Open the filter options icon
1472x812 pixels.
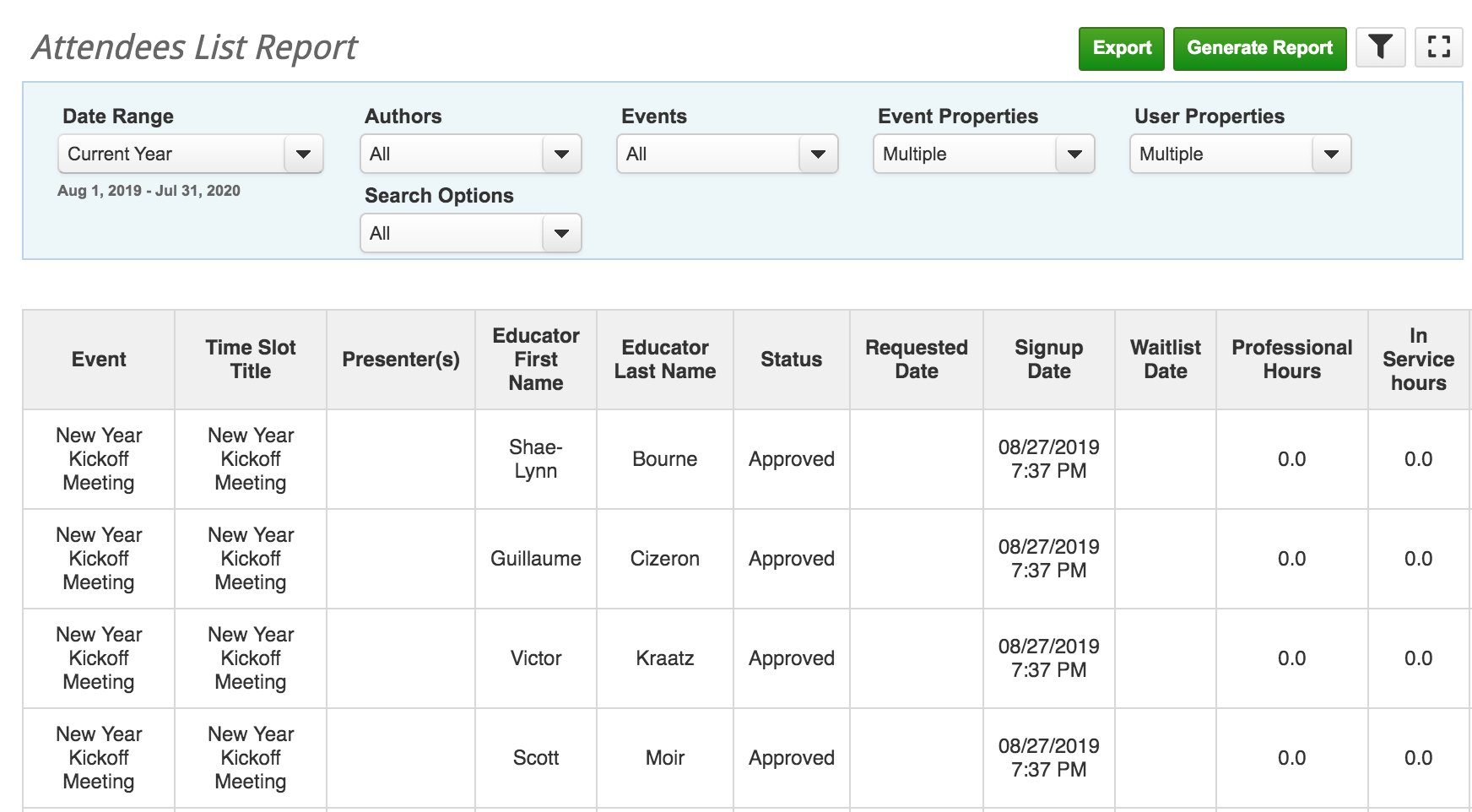click(x=1380, y=47)
